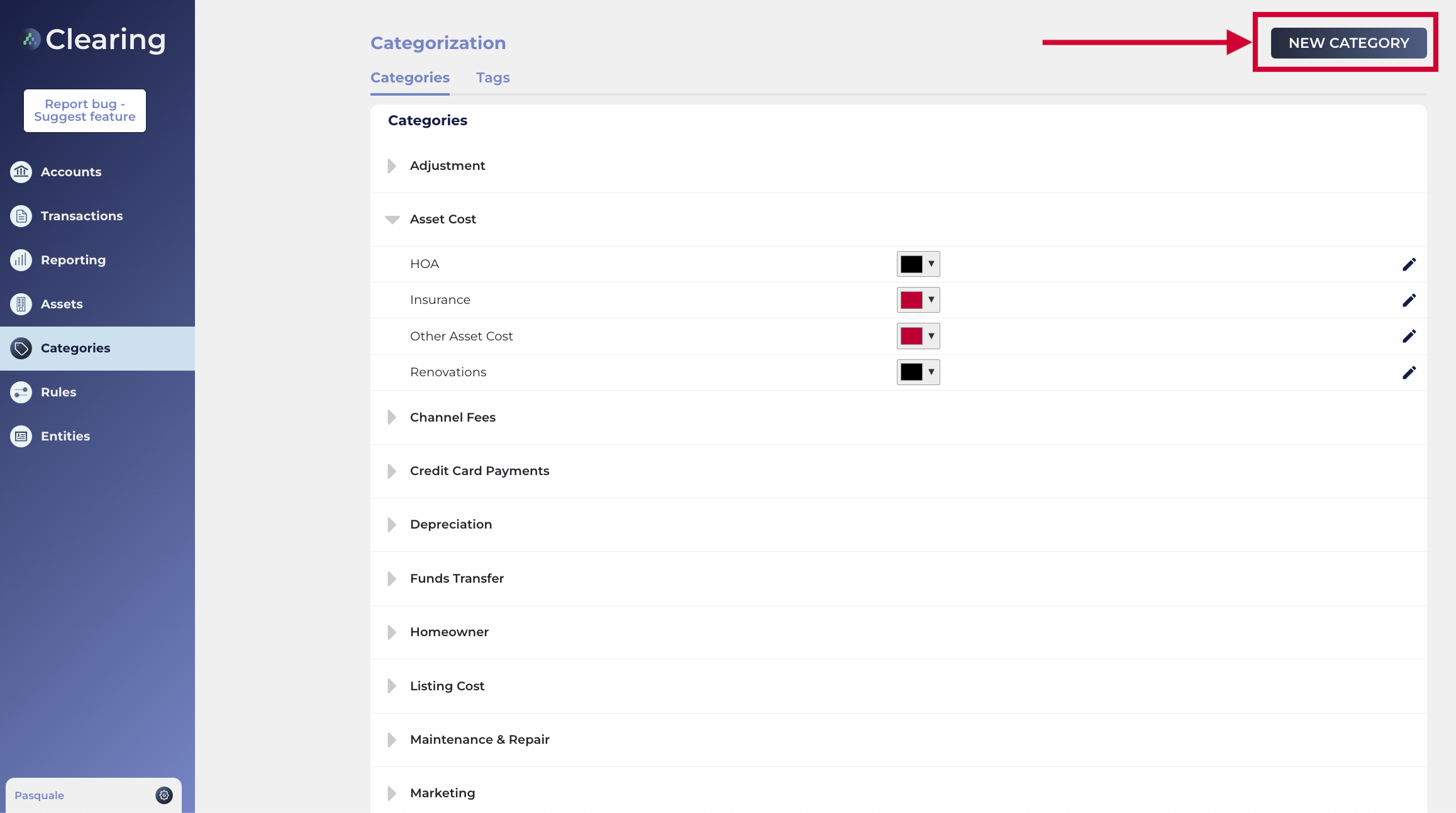Switch to the Categories tab
Image resolution: width=1456 pixels, height=813 pixels.
[410, 78]
